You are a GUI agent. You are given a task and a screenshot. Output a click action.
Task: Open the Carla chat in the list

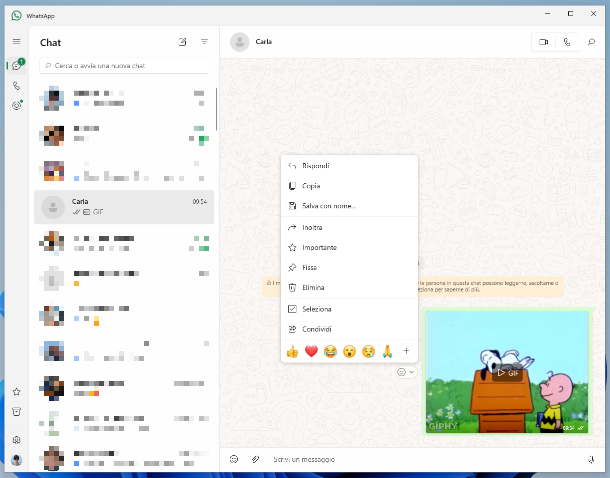coord(124,207)
